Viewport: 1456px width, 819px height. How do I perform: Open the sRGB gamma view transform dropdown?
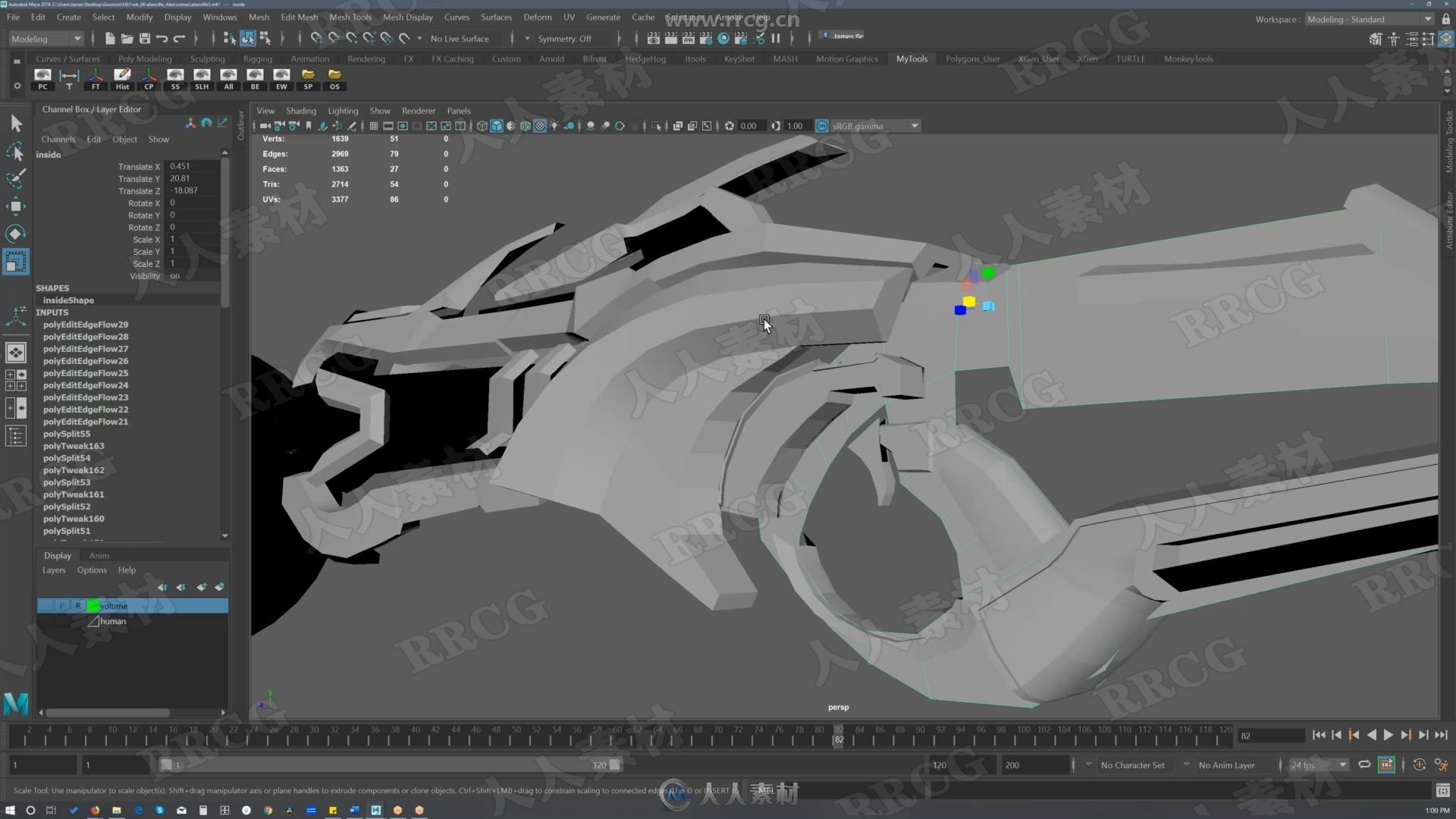[x=875, y=126]
